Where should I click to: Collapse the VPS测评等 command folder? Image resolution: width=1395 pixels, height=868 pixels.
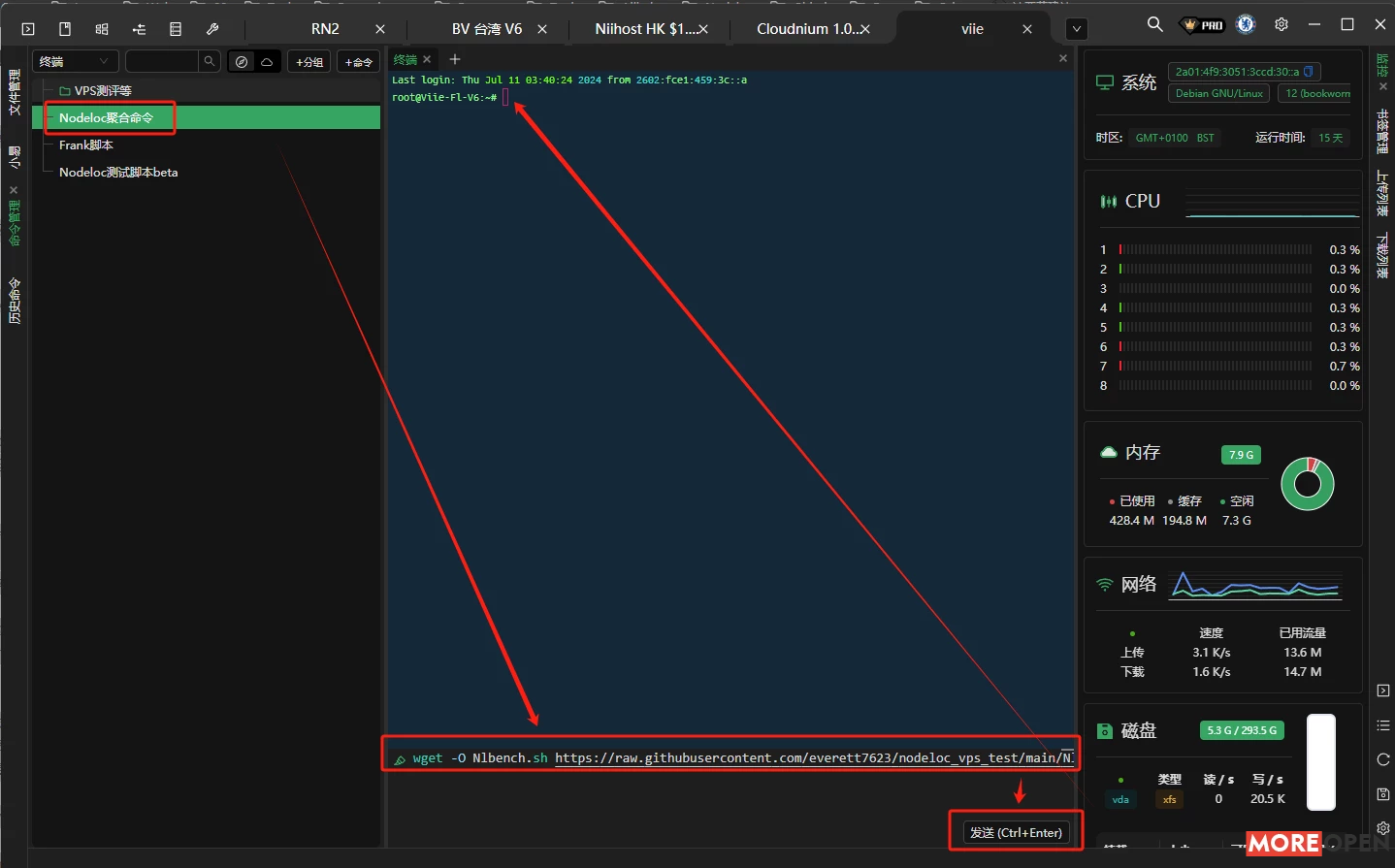89,90
